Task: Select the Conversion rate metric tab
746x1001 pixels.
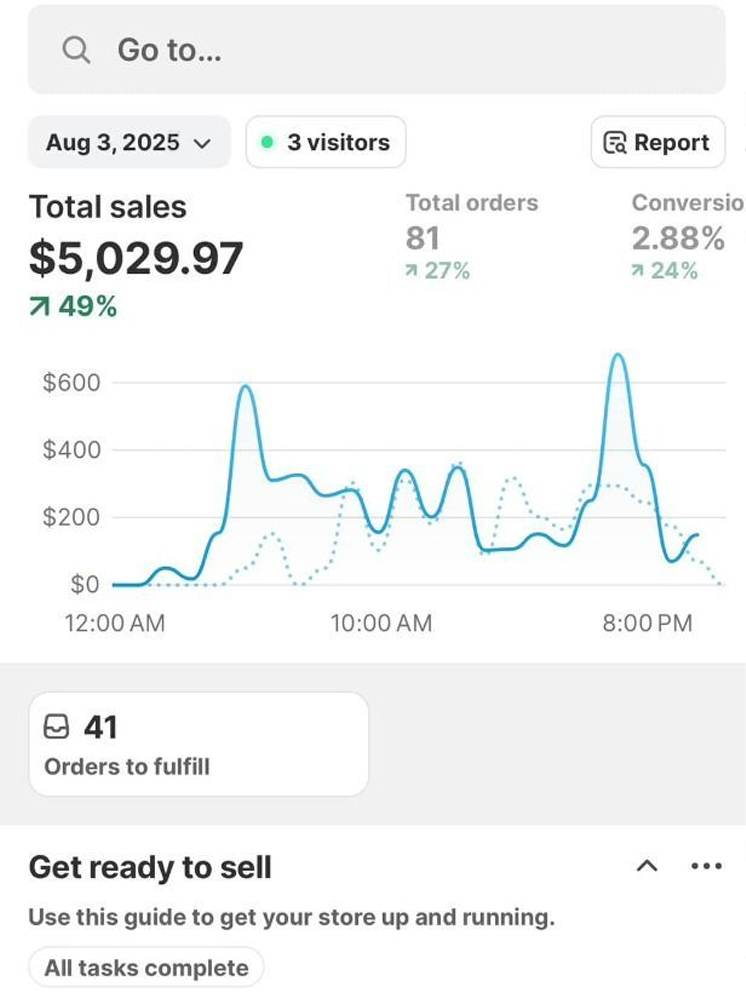Action: pyautogui.click(x=688, y=237)
